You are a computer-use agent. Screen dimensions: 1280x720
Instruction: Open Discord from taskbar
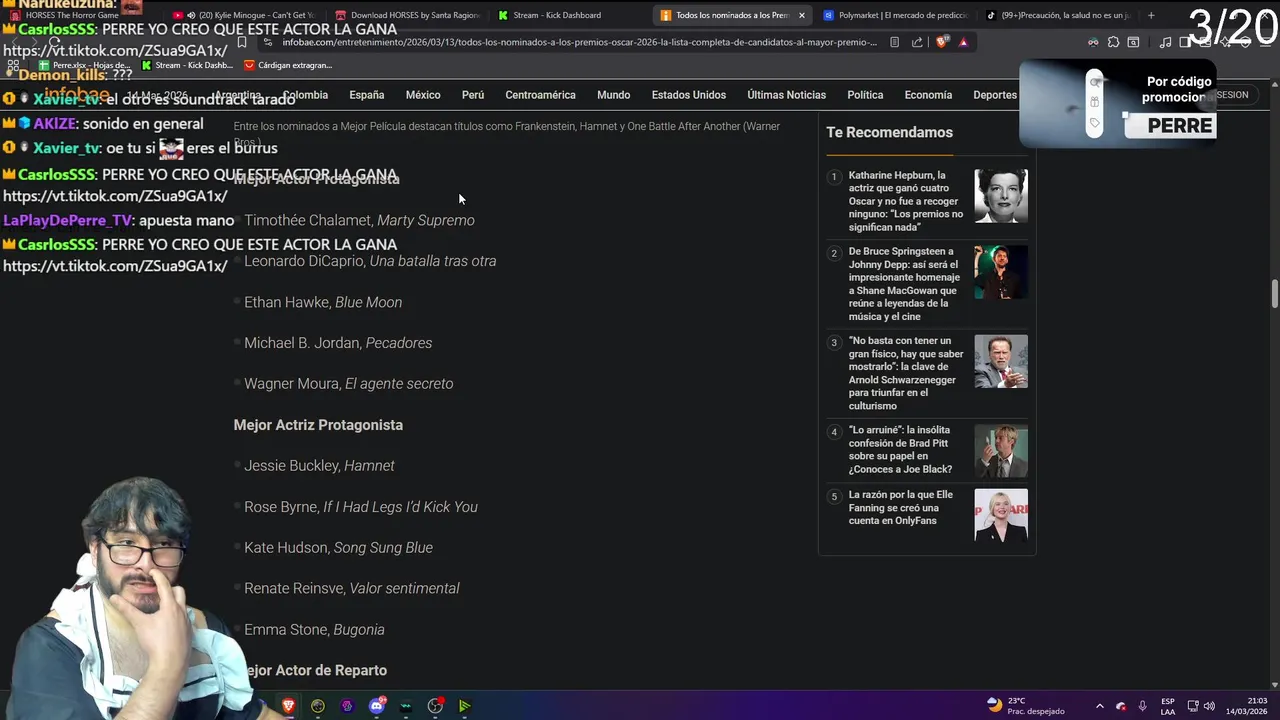pos(377,706)
